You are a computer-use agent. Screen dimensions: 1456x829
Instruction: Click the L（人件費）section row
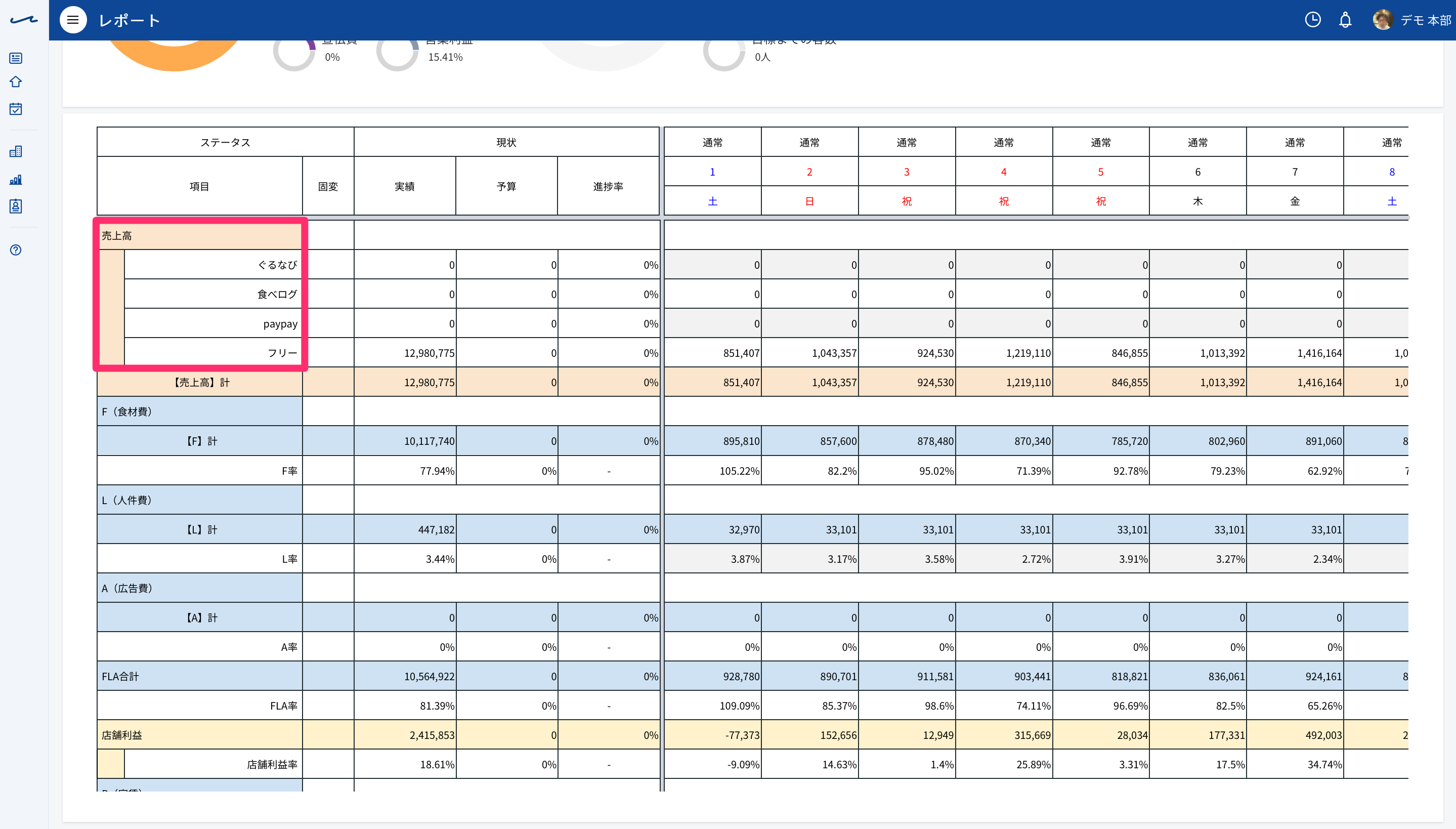(200, 500)
